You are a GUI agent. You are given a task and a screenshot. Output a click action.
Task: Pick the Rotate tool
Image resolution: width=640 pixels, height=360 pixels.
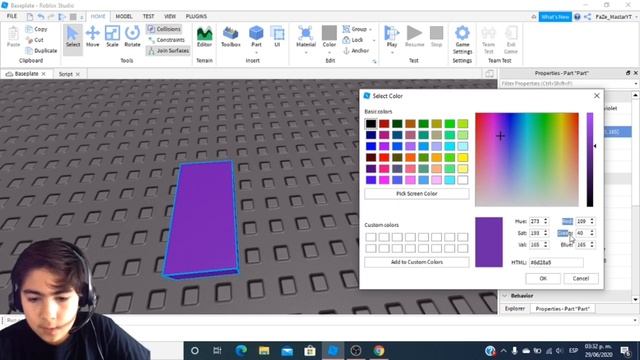[x=132, y=37]
